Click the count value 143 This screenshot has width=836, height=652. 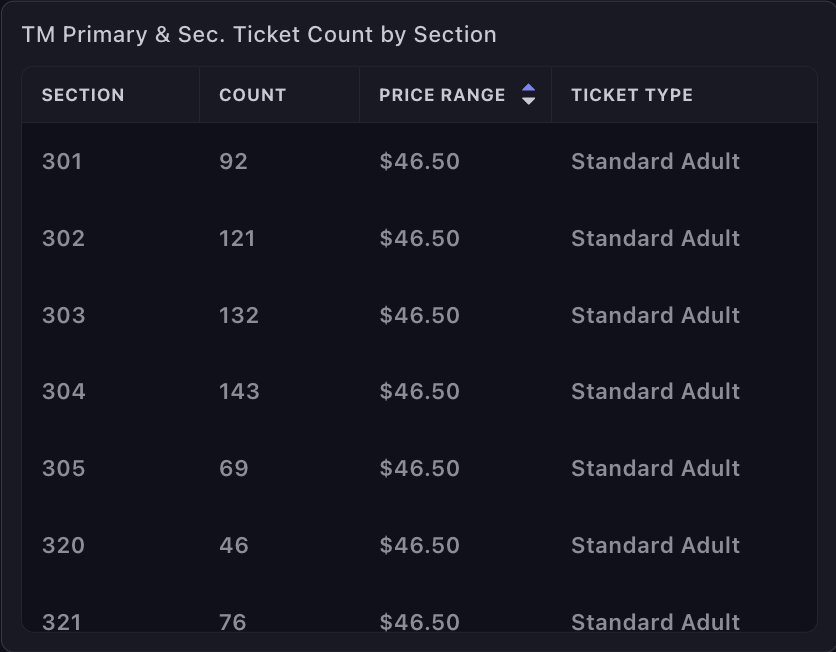[239, 392]
